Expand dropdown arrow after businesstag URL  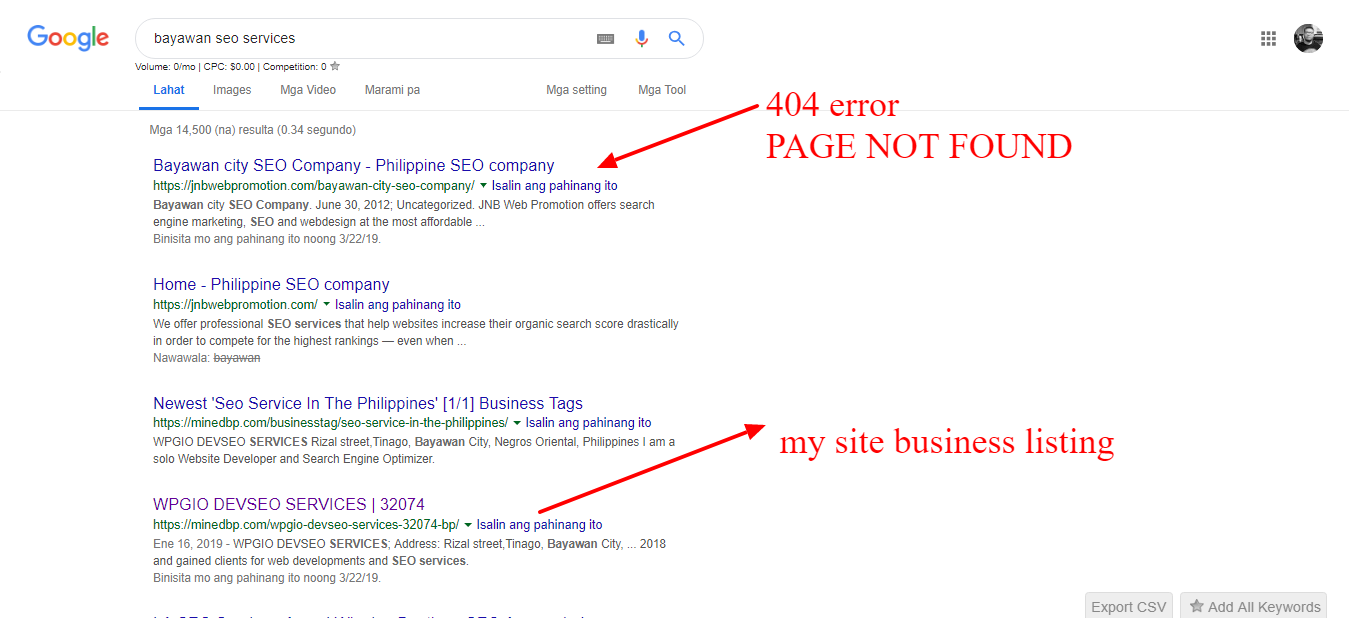517,423
